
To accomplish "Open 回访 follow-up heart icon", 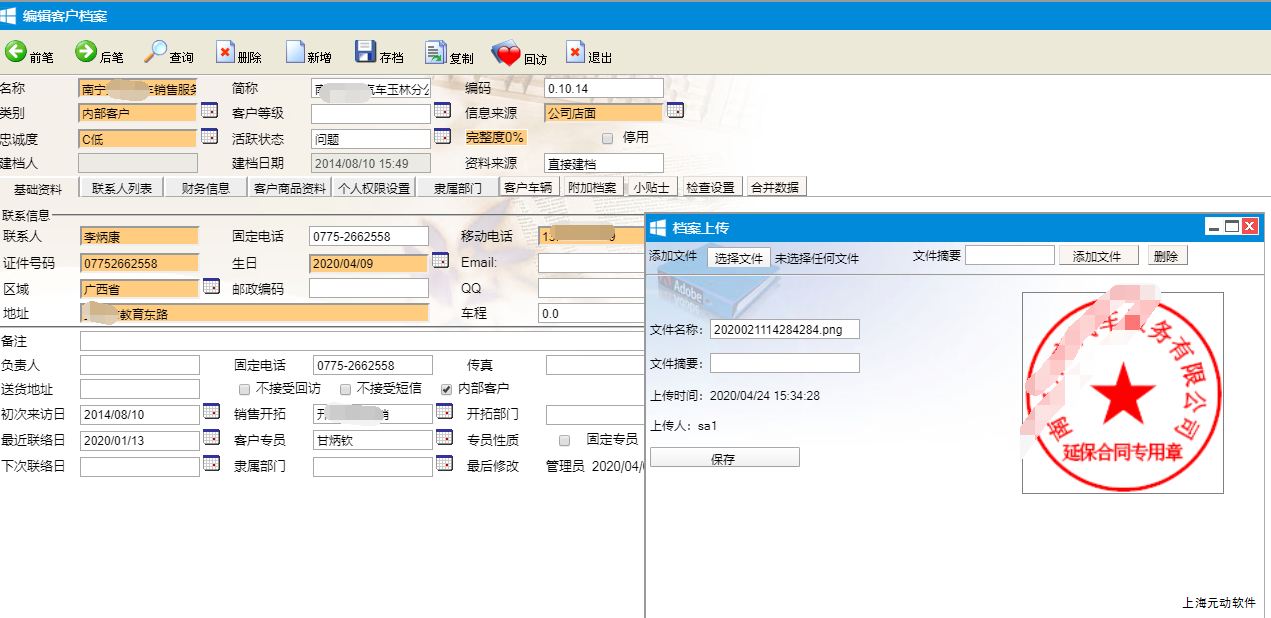I will [x=506, y=53].
